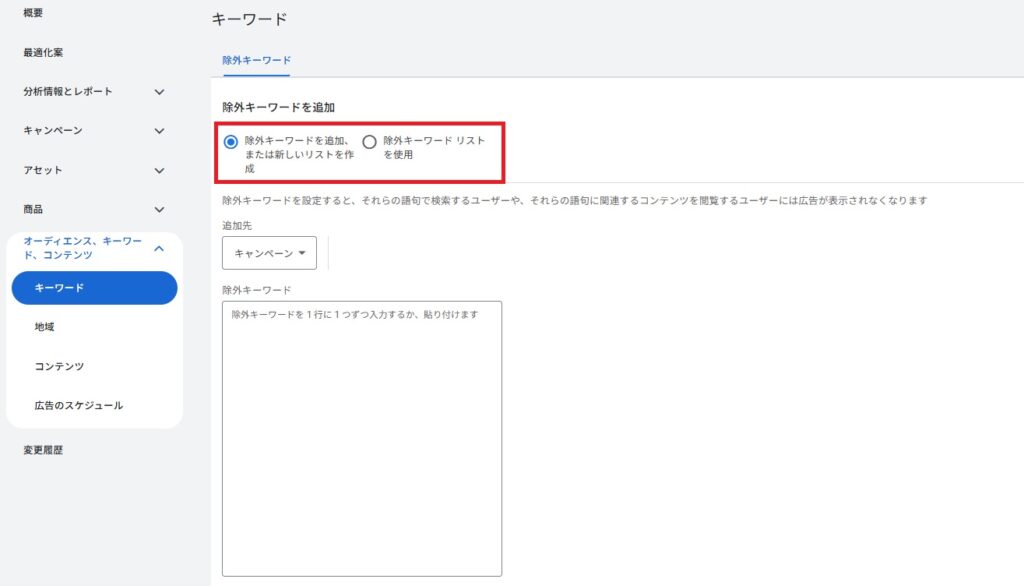
Task: Click キャンペーン label in sidebar
Action: point(53,131)
